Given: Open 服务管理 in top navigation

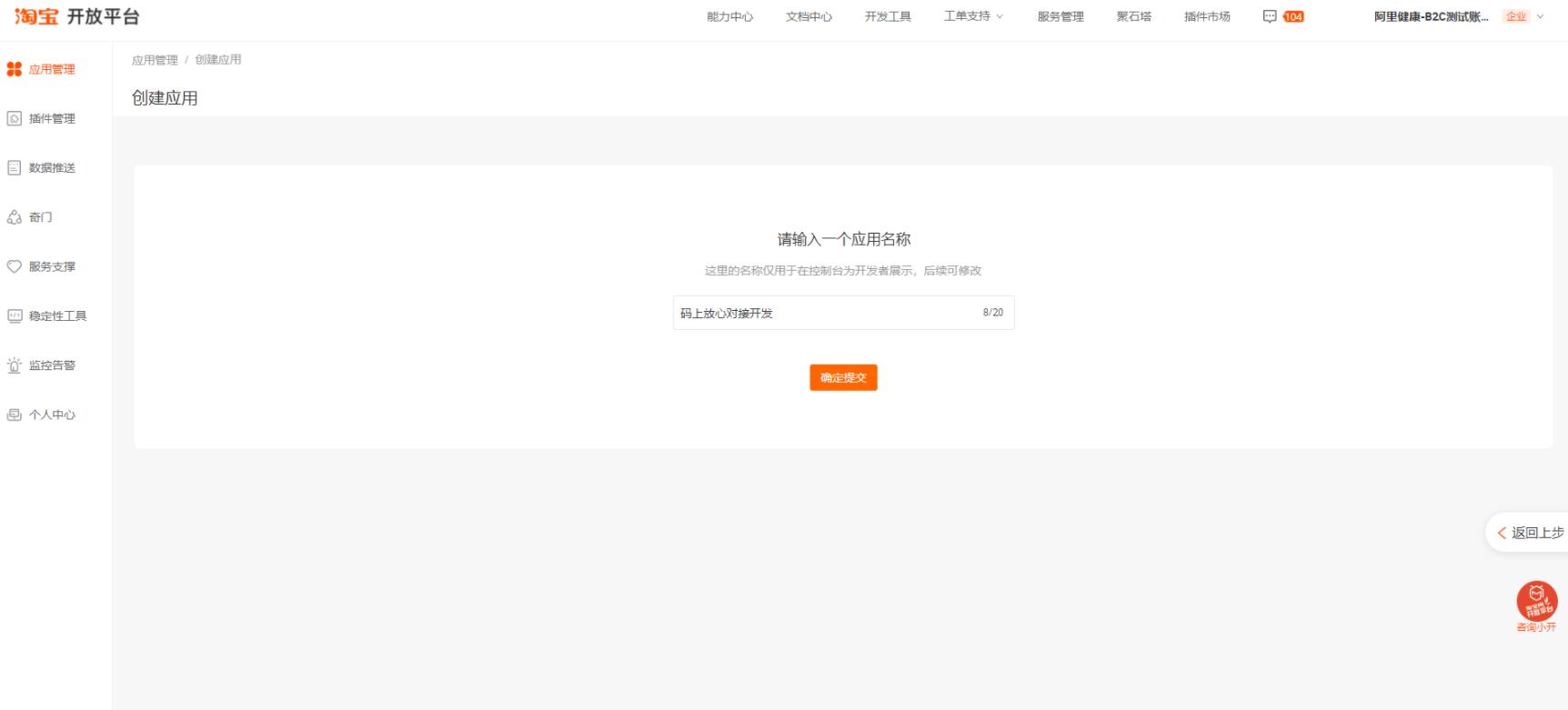Looking at the screenshot, I should pos(1060,16).
